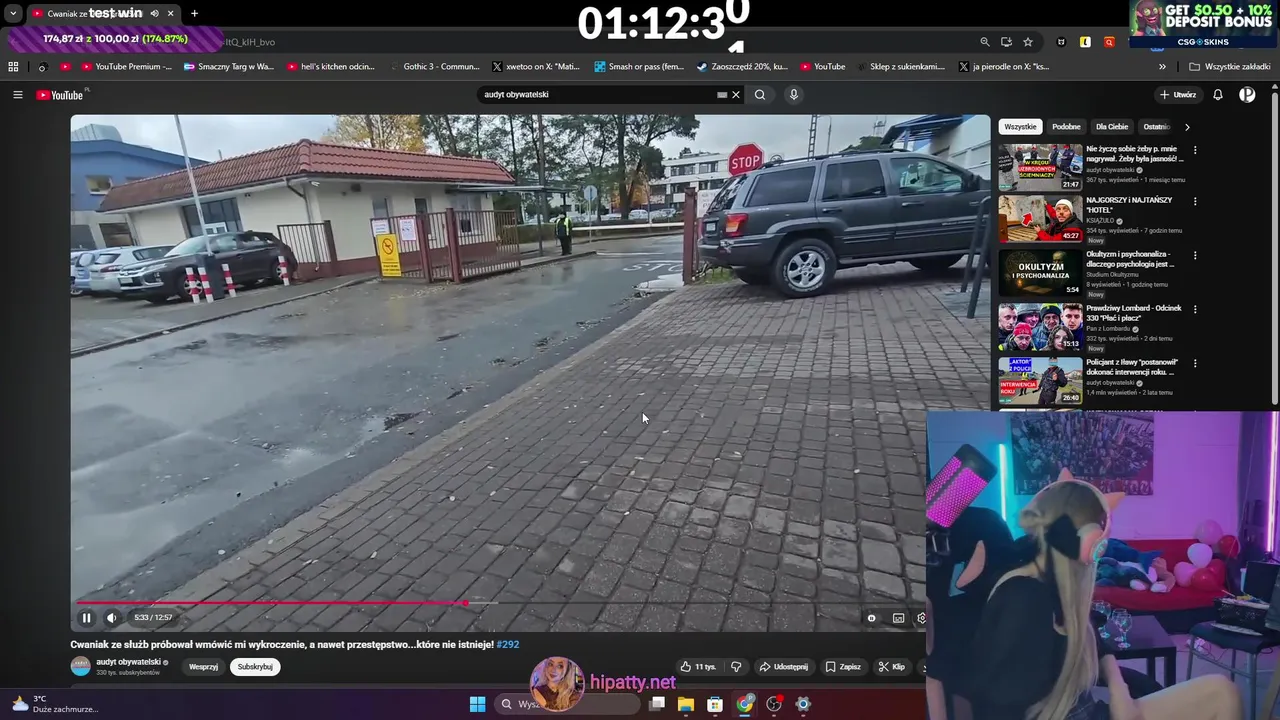Open YouTube notifications bell
The image size is (1280, 720).
click(x=1218, y=95)
